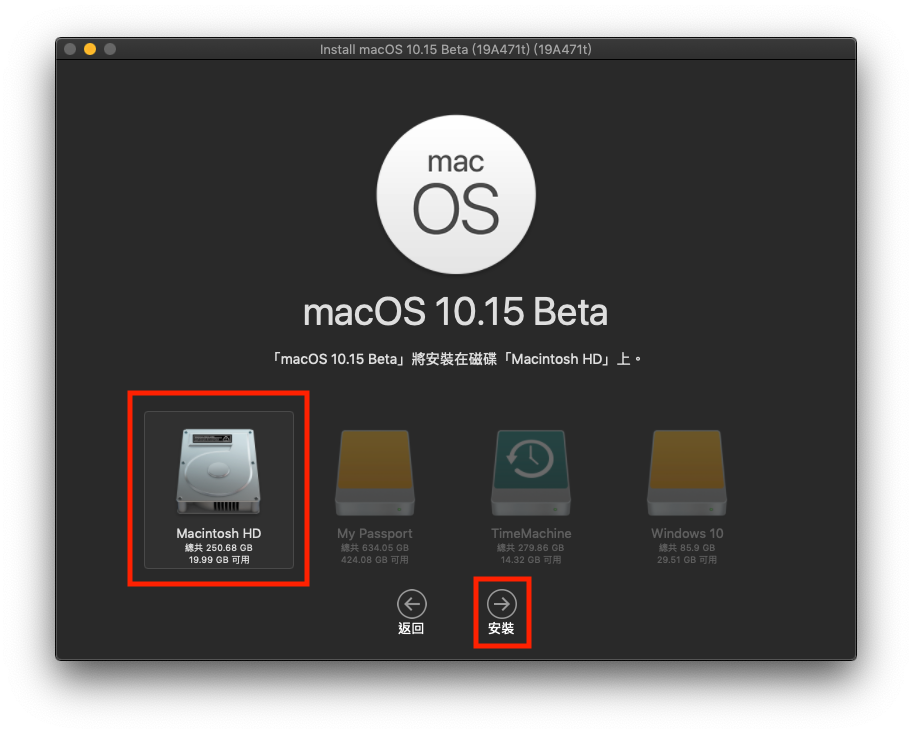This screenshot has width=912, height=734.
Task: Click the 返回 label
Action: [411, 629]
